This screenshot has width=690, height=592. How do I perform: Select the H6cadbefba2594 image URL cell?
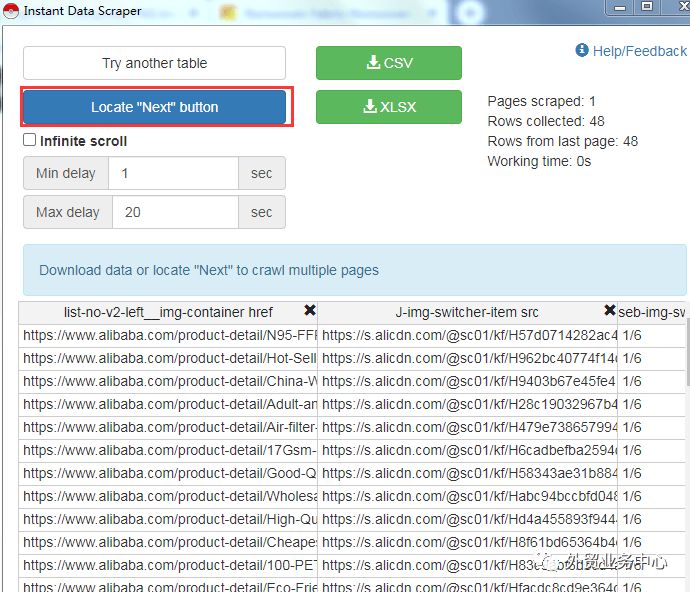[x=467, y=450]
